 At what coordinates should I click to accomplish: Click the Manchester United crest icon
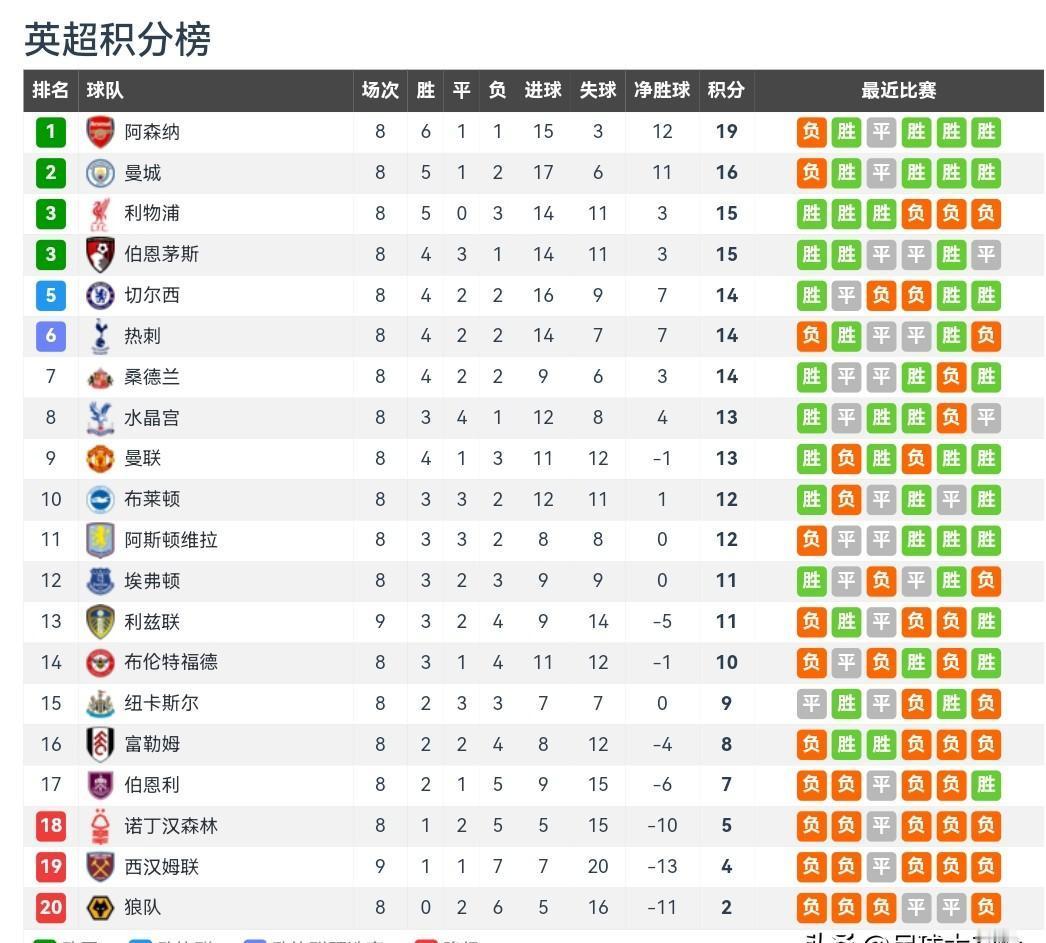click(x=100, y=459)
